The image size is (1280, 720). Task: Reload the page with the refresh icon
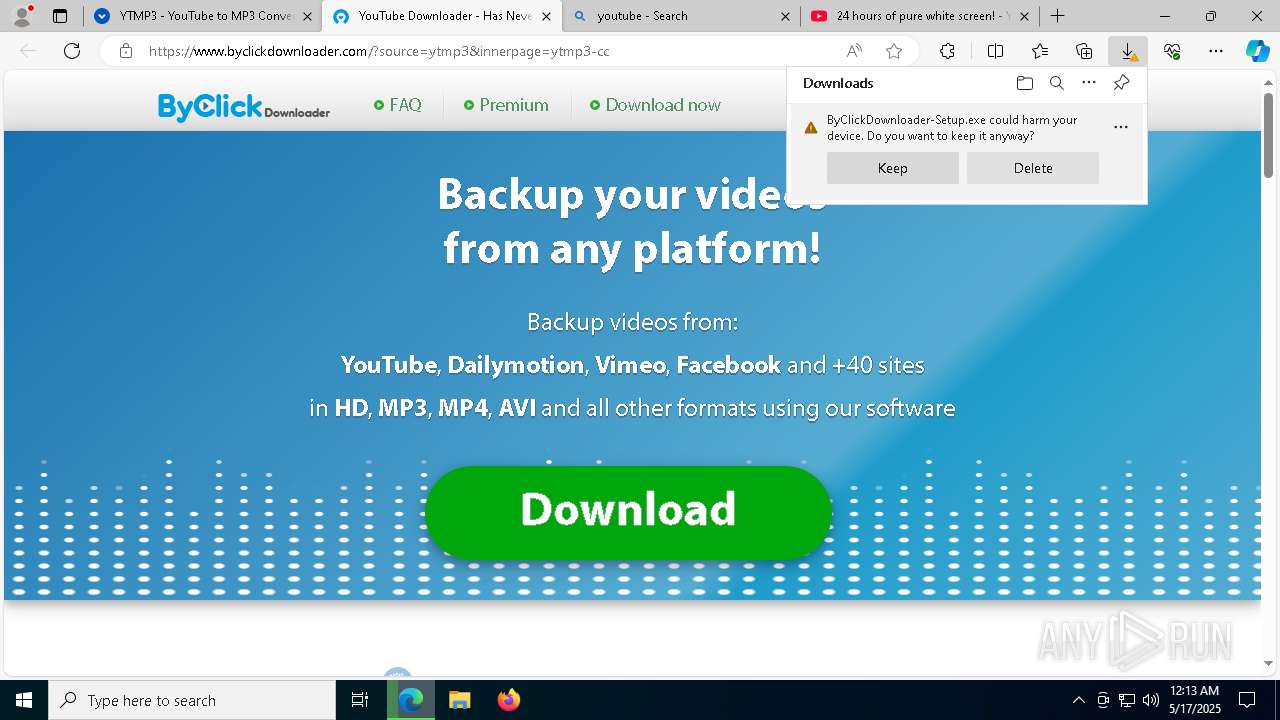point(72,51)
